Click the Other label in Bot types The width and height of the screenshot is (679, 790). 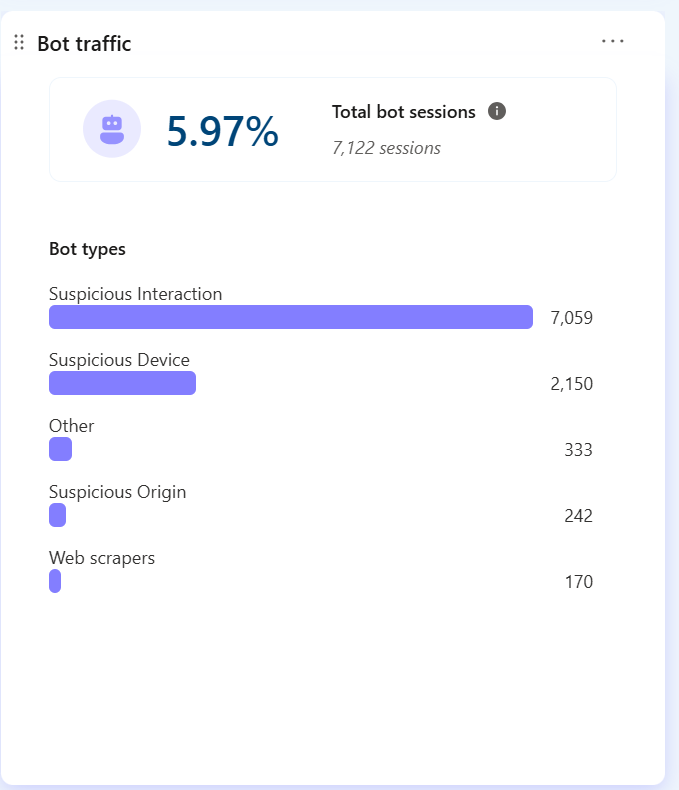72,426
